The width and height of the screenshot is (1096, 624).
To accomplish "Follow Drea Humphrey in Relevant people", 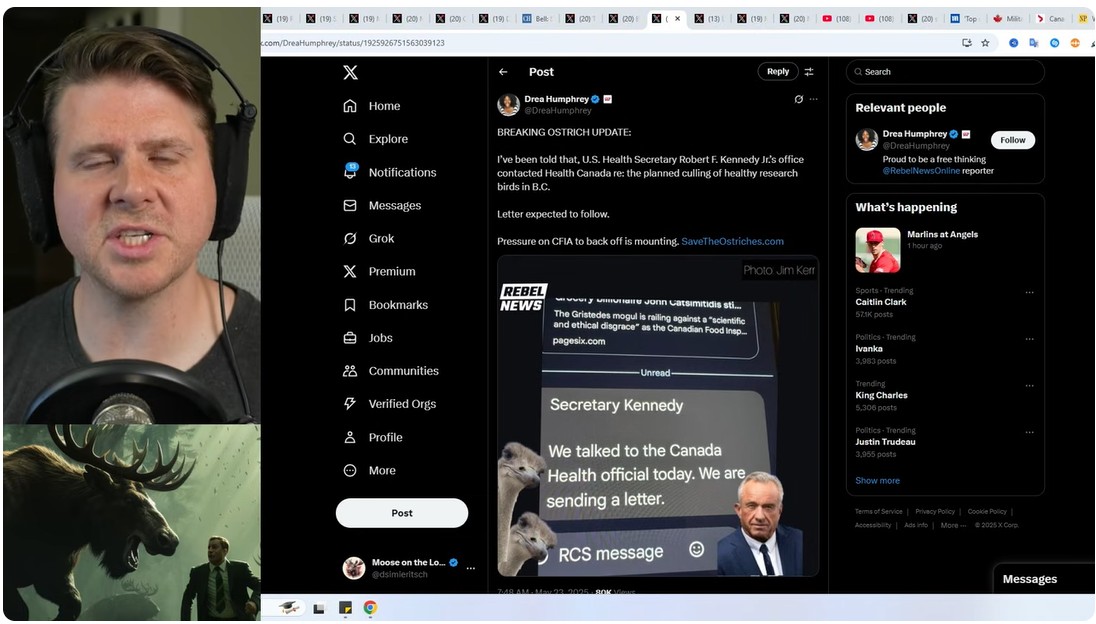I will pyautogui.click(x=1012, y=140).
